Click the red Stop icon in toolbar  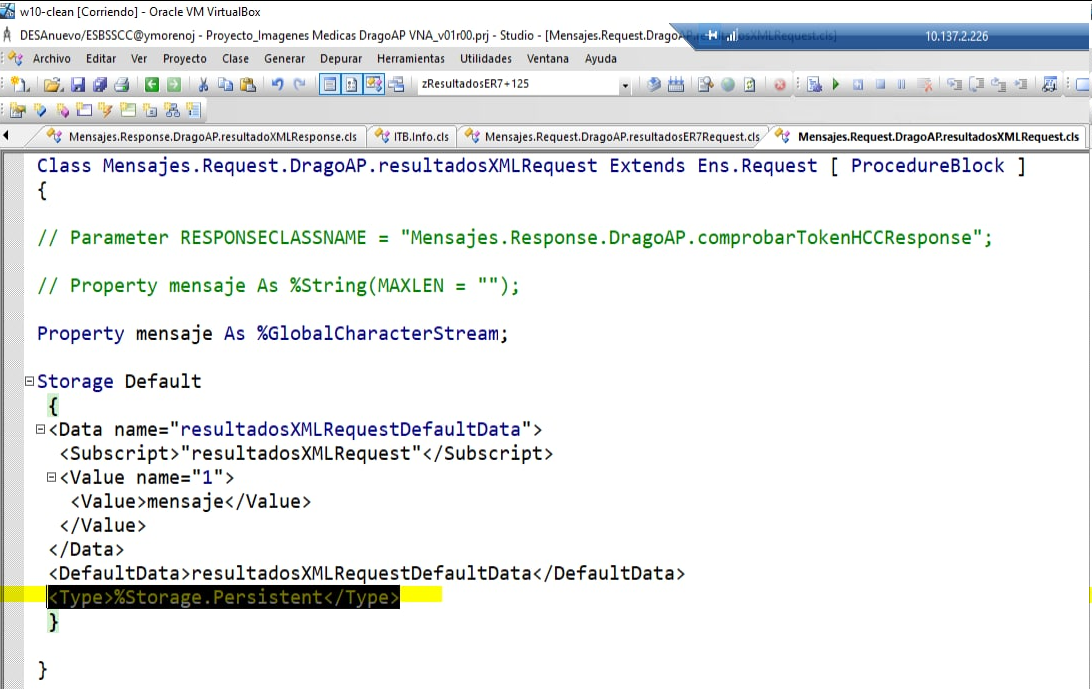click(779, 85)
